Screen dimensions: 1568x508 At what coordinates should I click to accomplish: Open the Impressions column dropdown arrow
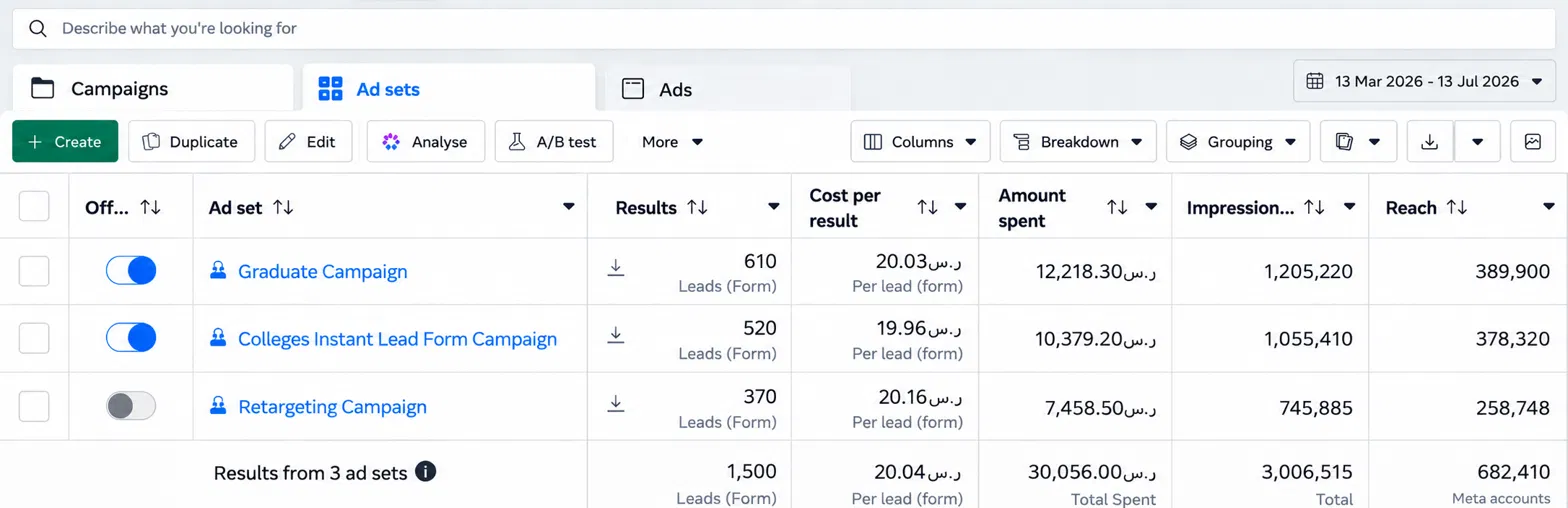[x=1350, y=207]
